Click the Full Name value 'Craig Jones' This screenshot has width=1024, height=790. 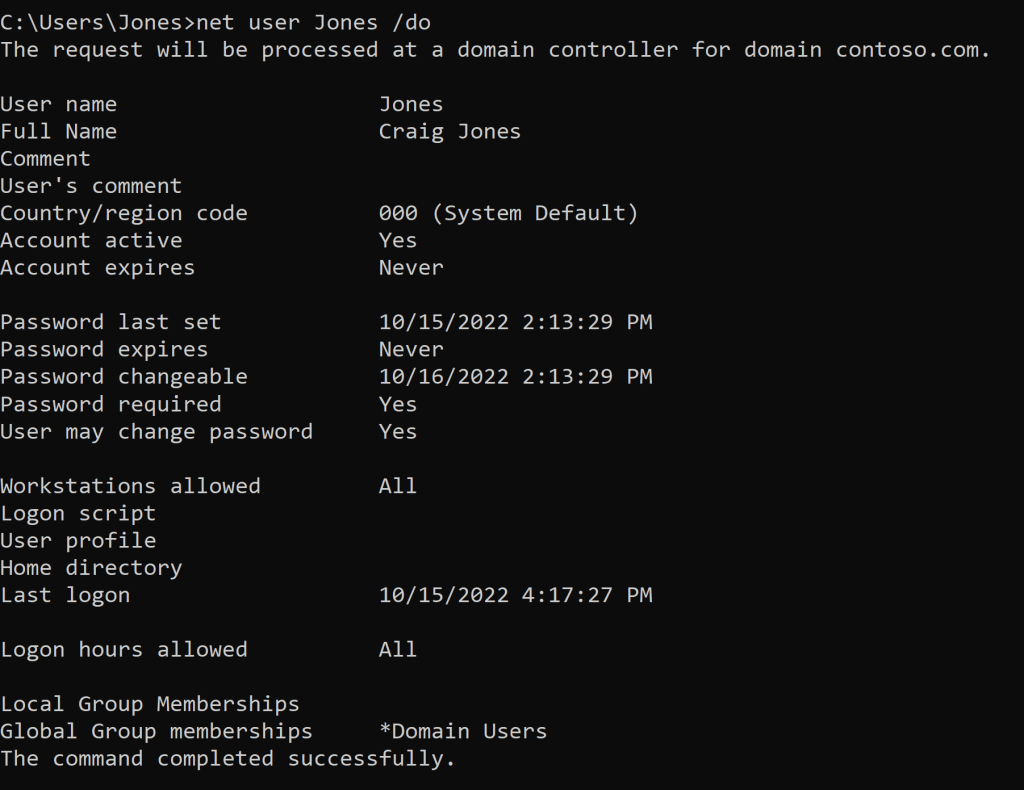click(449, 131)
